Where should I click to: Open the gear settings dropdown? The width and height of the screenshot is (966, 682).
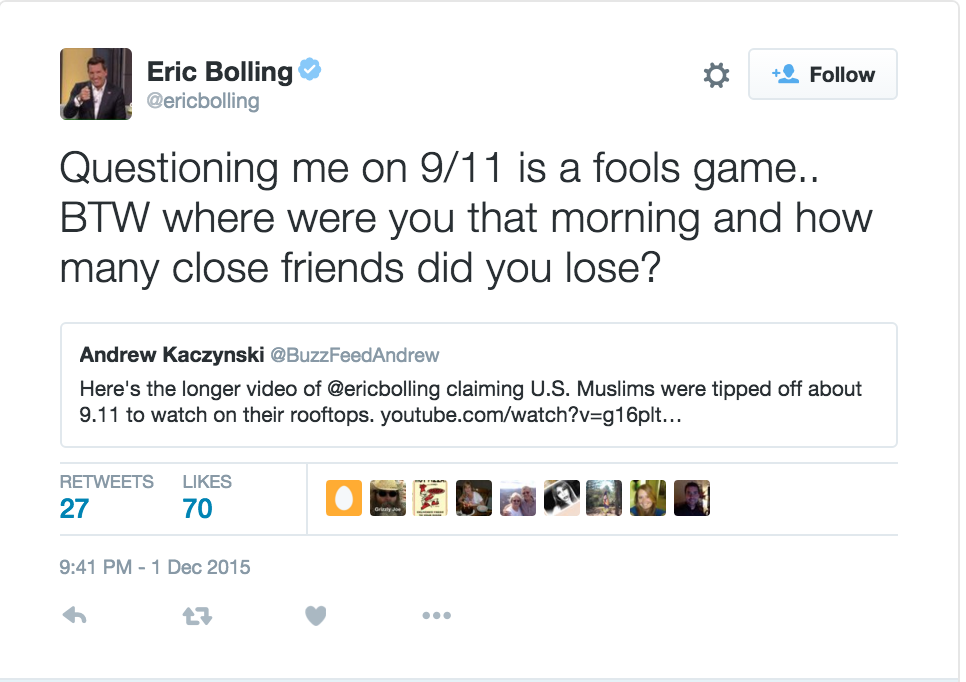[716, 75]
